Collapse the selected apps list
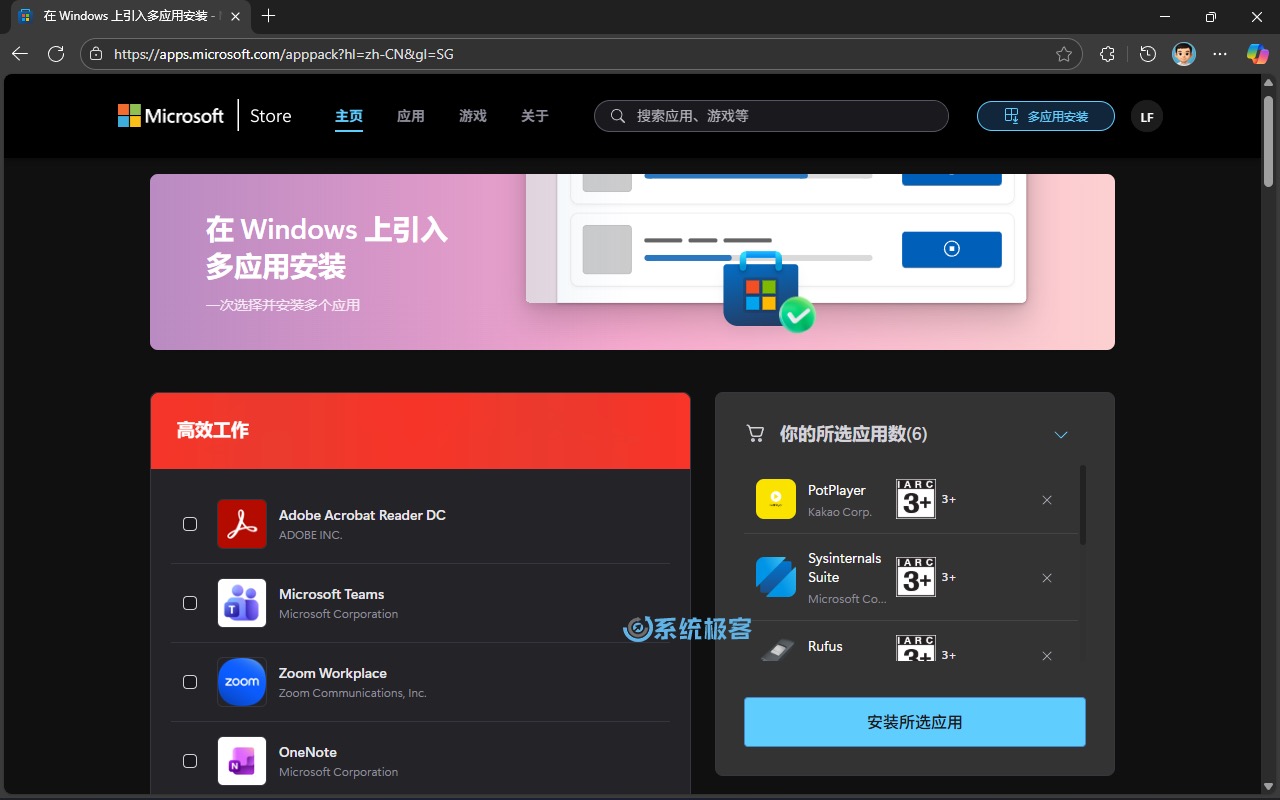The width and height of the screenshot is (1280, 800). point(1061,435)
